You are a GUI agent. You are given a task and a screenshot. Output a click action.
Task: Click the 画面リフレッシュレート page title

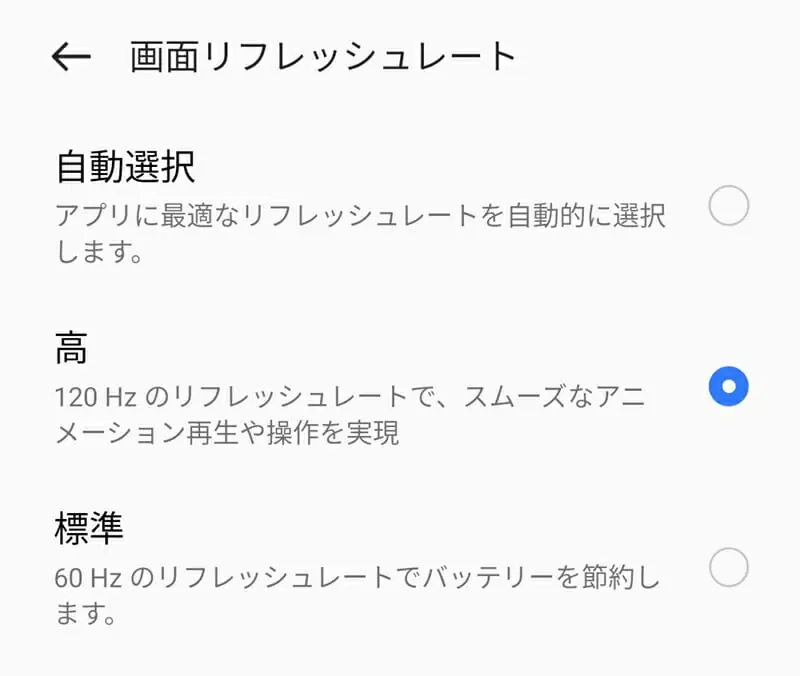[323, 58]
